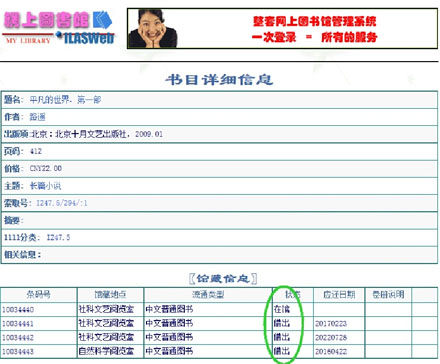Viewport: 440px width, 364px height.
Task: Click the 馆藏信息 section heading
Action: [x=223, y=278]
